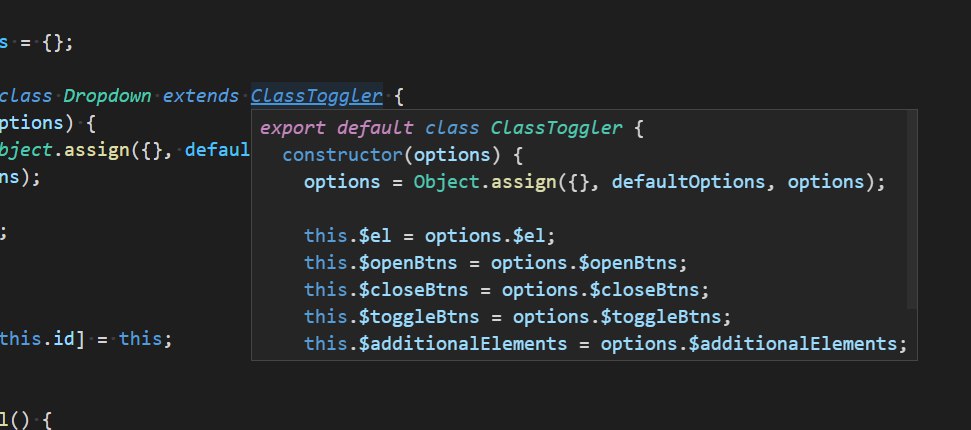Place cursor on the Dropdown class name
The image size is (971, 430).
tap(107, 96)
